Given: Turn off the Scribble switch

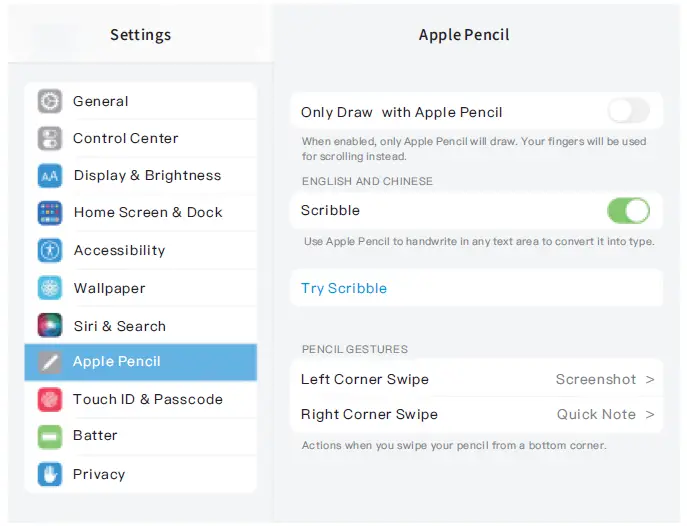Looking at the screenshot, I should (x=628, y=211).
